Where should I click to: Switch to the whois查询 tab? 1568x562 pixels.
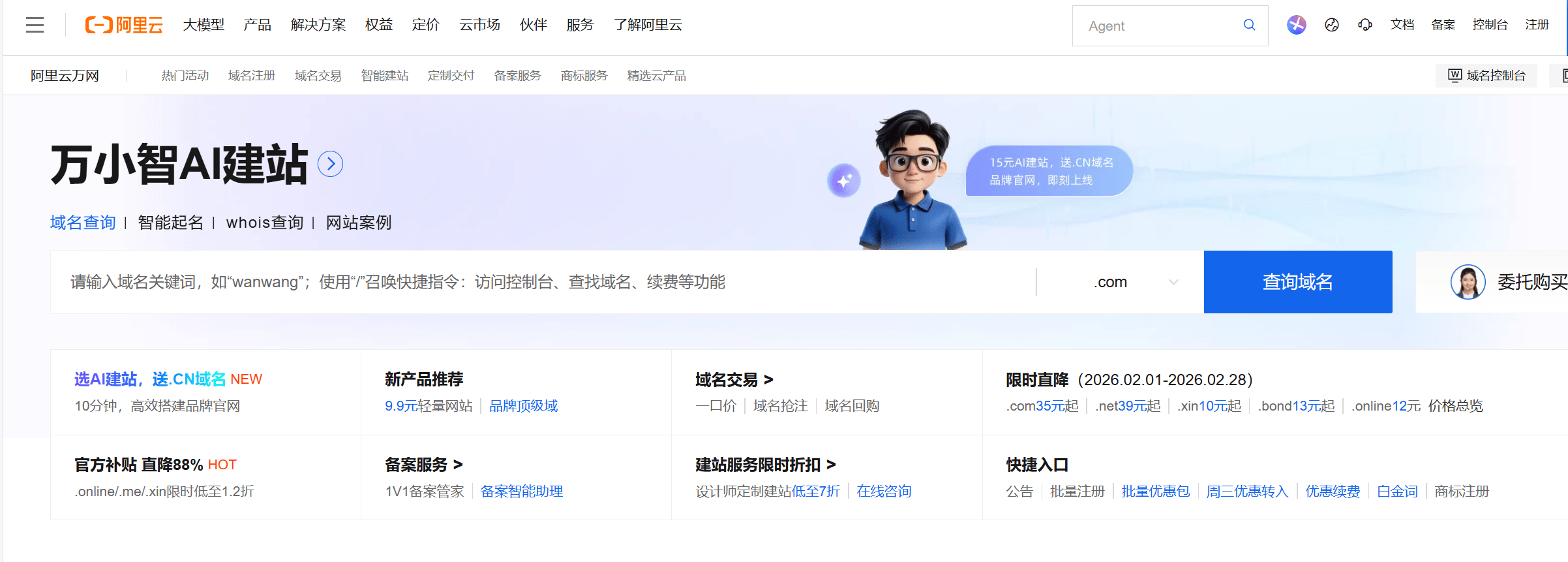tap(264, 223)
